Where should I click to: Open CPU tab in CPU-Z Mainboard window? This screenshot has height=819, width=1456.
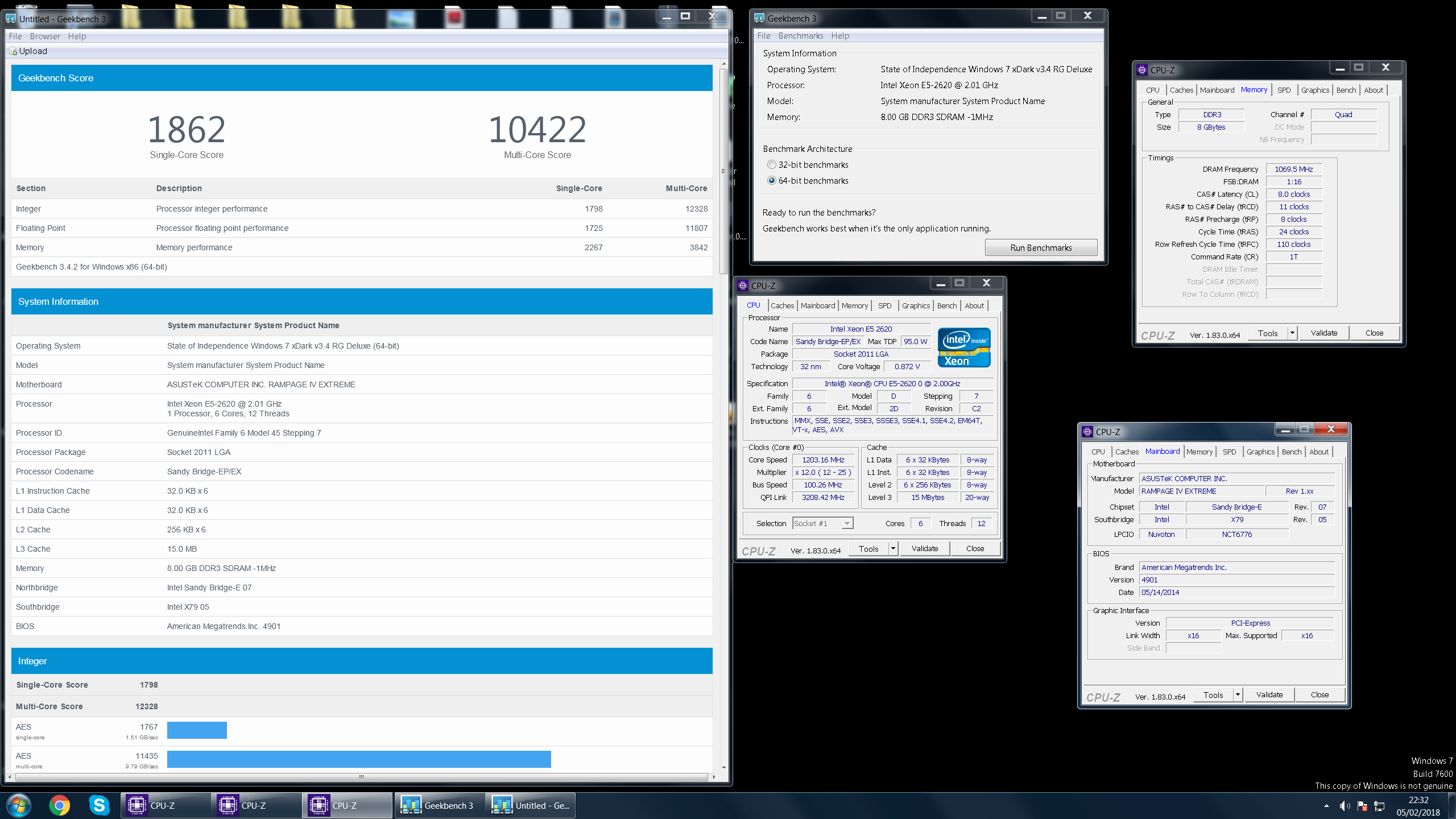[x=1098, y=452]
